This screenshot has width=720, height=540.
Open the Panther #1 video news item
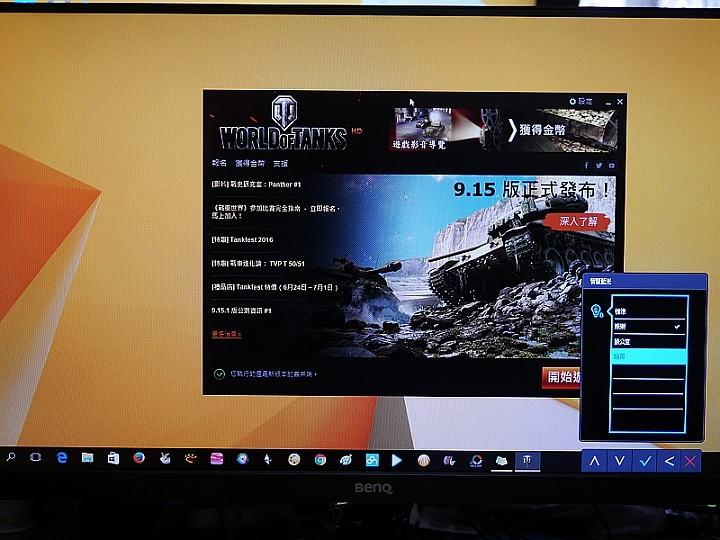click(256, 185)
